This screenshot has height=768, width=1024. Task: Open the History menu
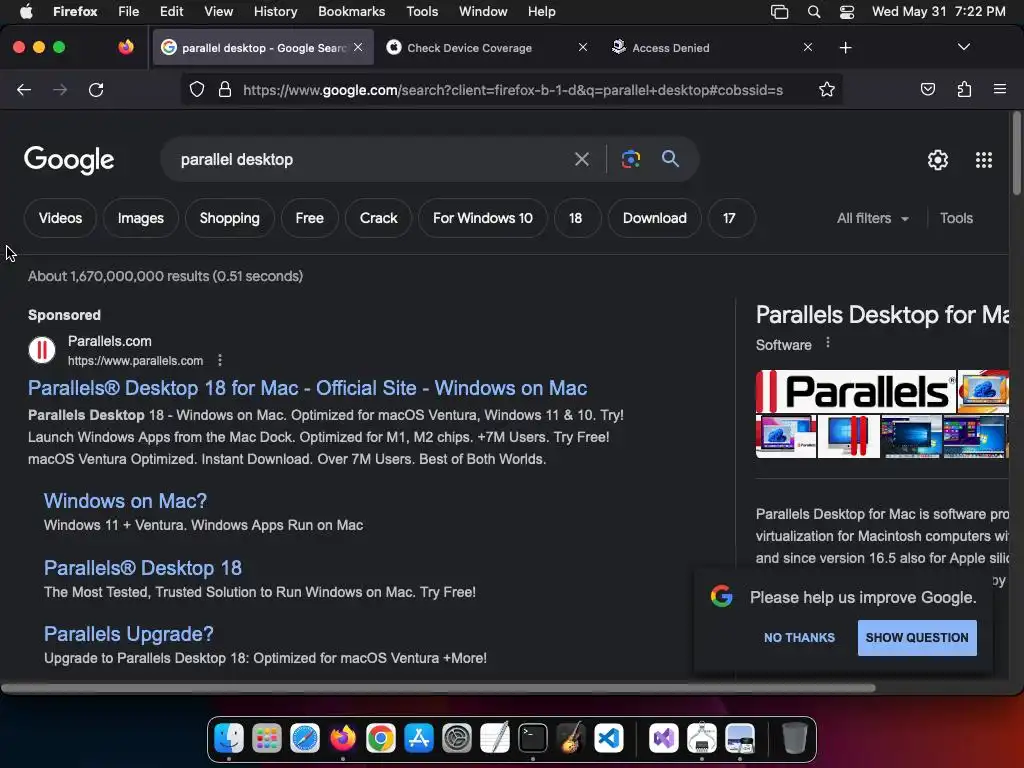[275, 12]
